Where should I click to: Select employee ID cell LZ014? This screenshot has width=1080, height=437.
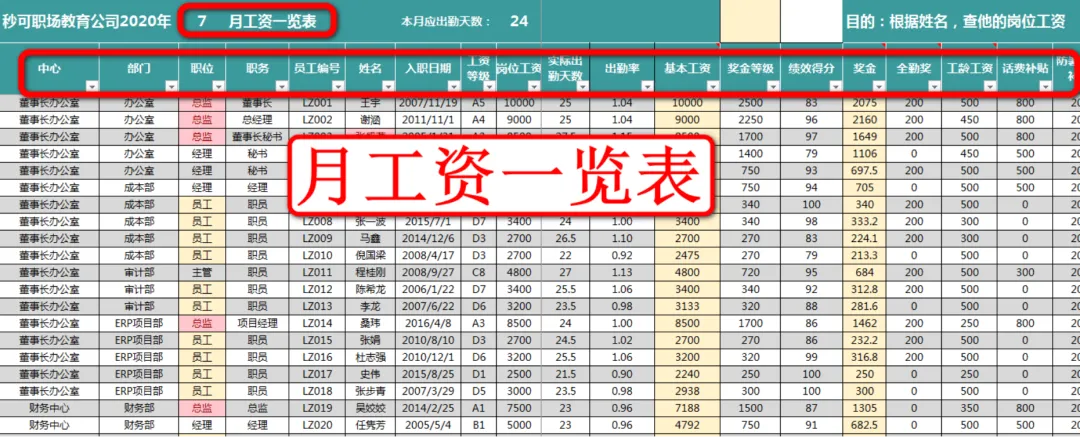click(x=318, y=323)
